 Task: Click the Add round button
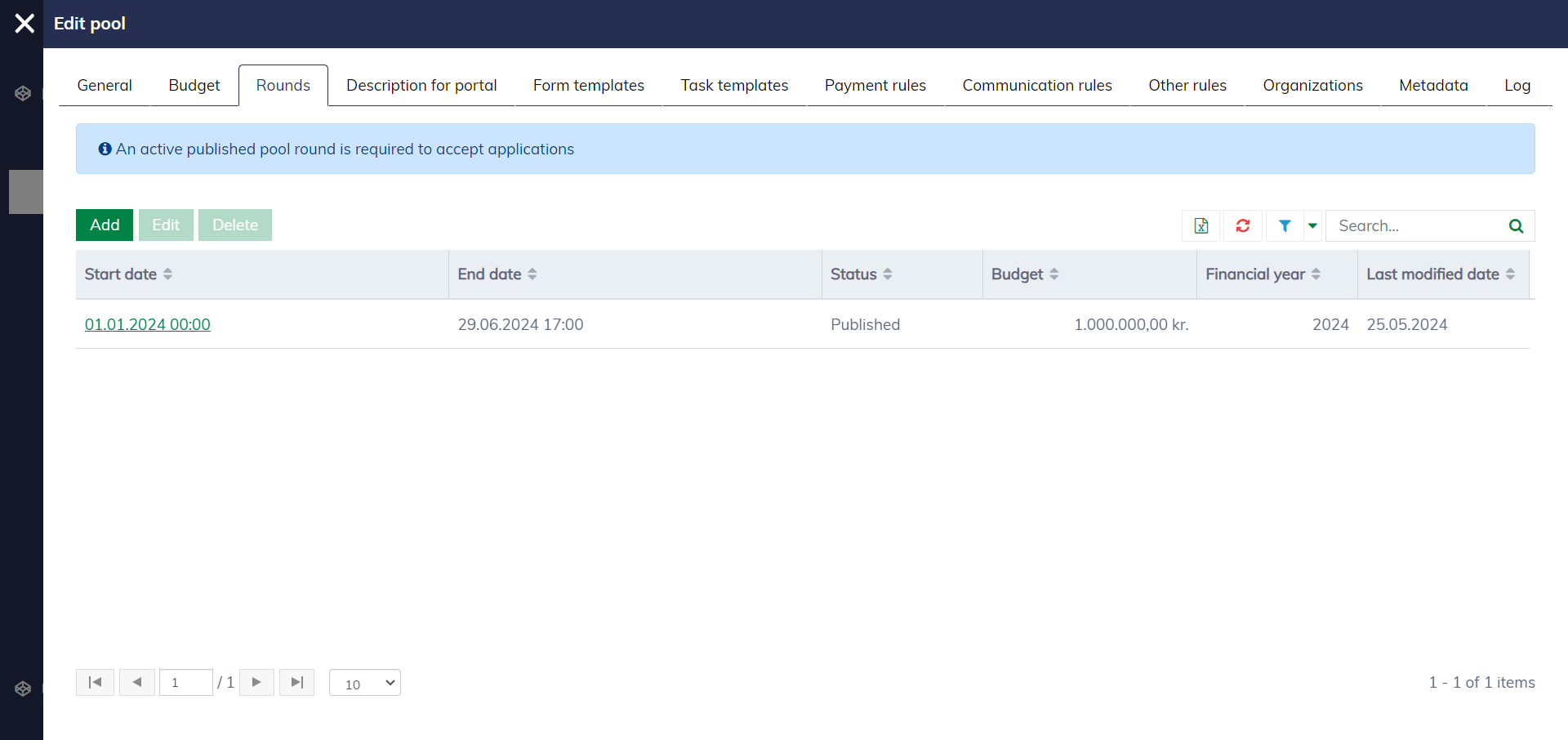click(105, 225)
